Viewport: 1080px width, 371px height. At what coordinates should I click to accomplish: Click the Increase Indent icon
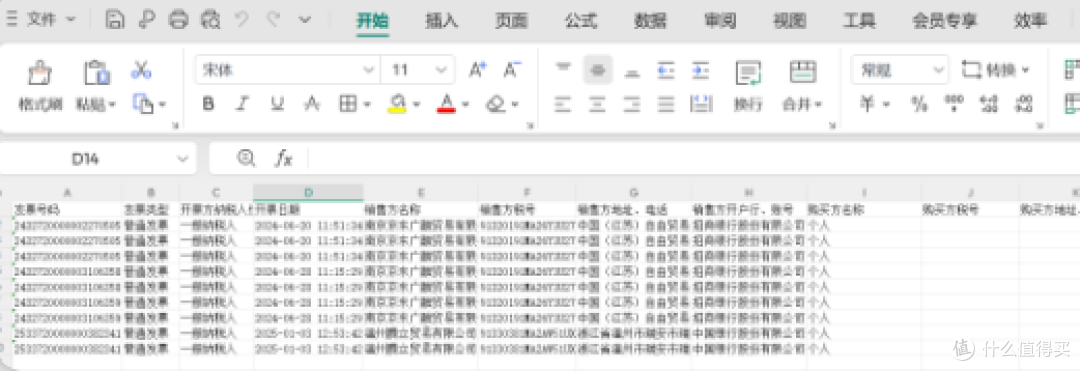(x=700, y=70)
